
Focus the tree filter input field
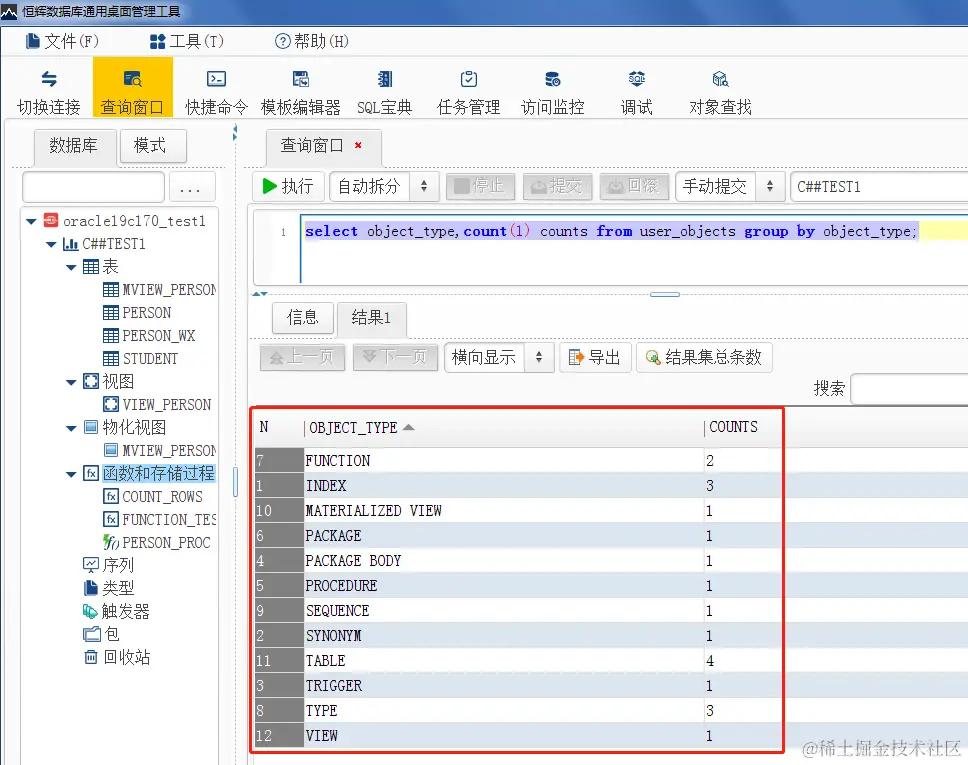(x=93, y=188)
